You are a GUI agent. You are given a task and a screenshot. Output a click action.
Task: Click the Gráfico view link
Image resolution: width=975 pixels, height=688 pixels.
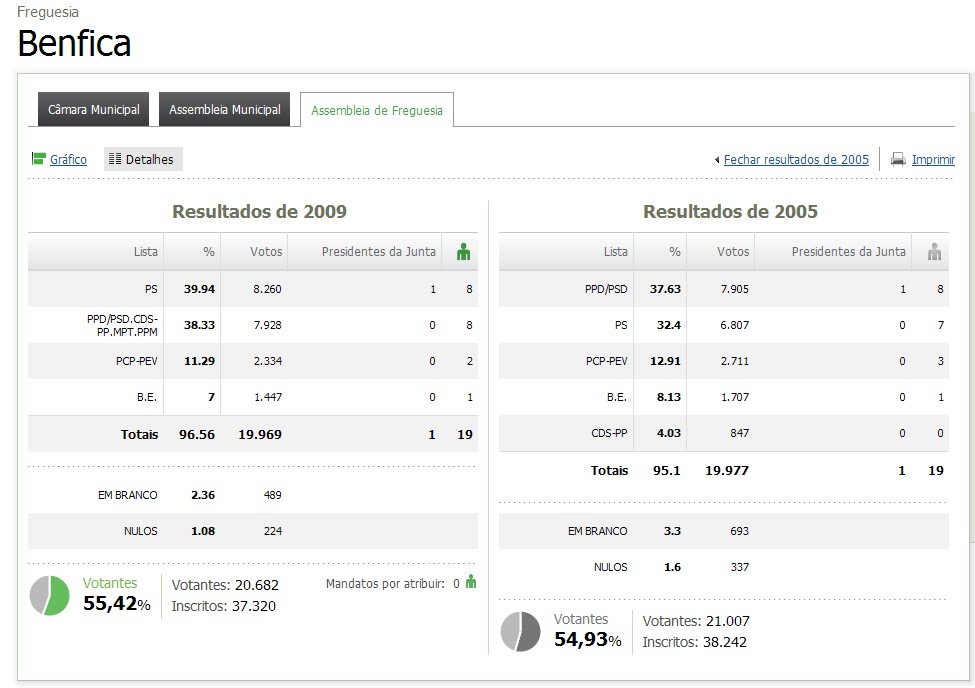tap(68, 159)
